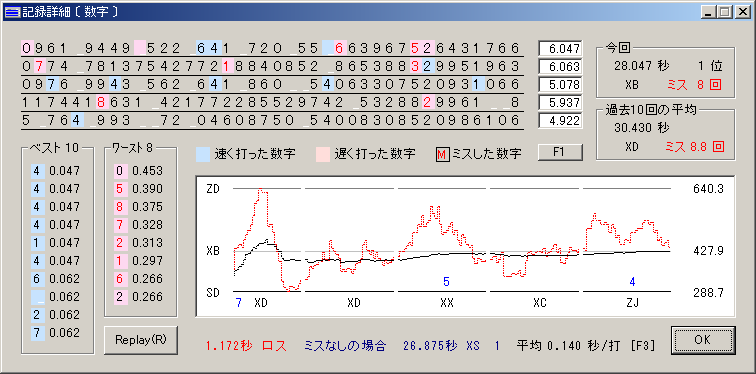This screenshot has height=374, width=756.
Task: Click the 427.9 graph scale value
Action: tap(708, 251)
